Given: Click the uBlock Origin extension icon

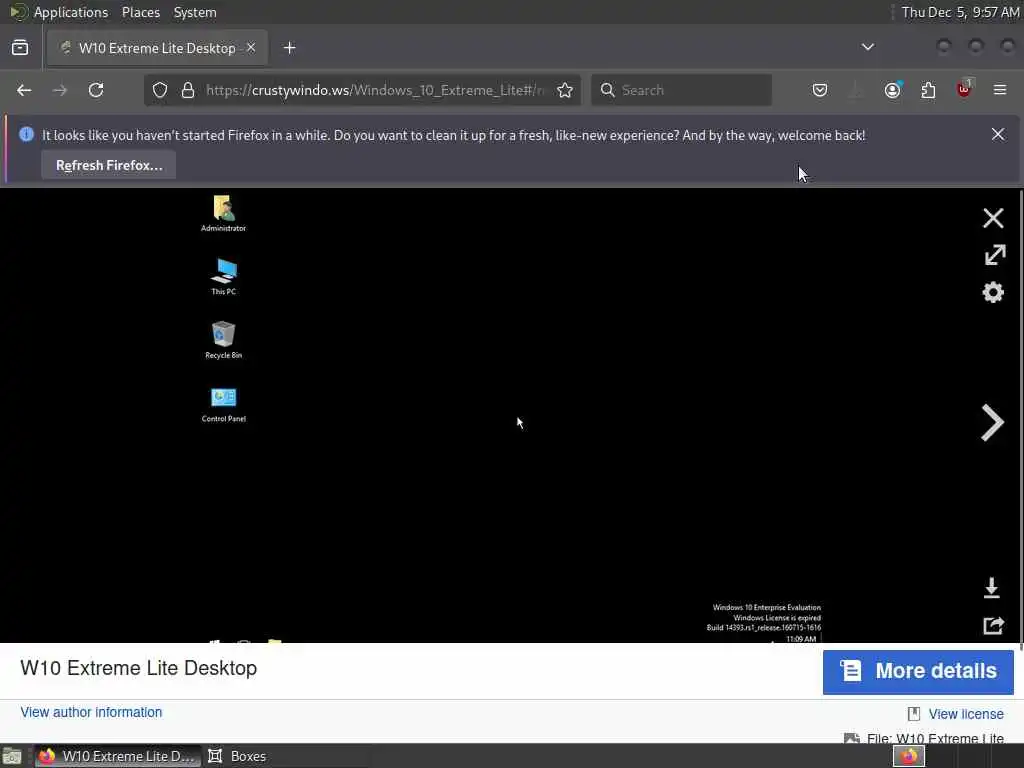Looking at the screenshot, I should [964, 89].
